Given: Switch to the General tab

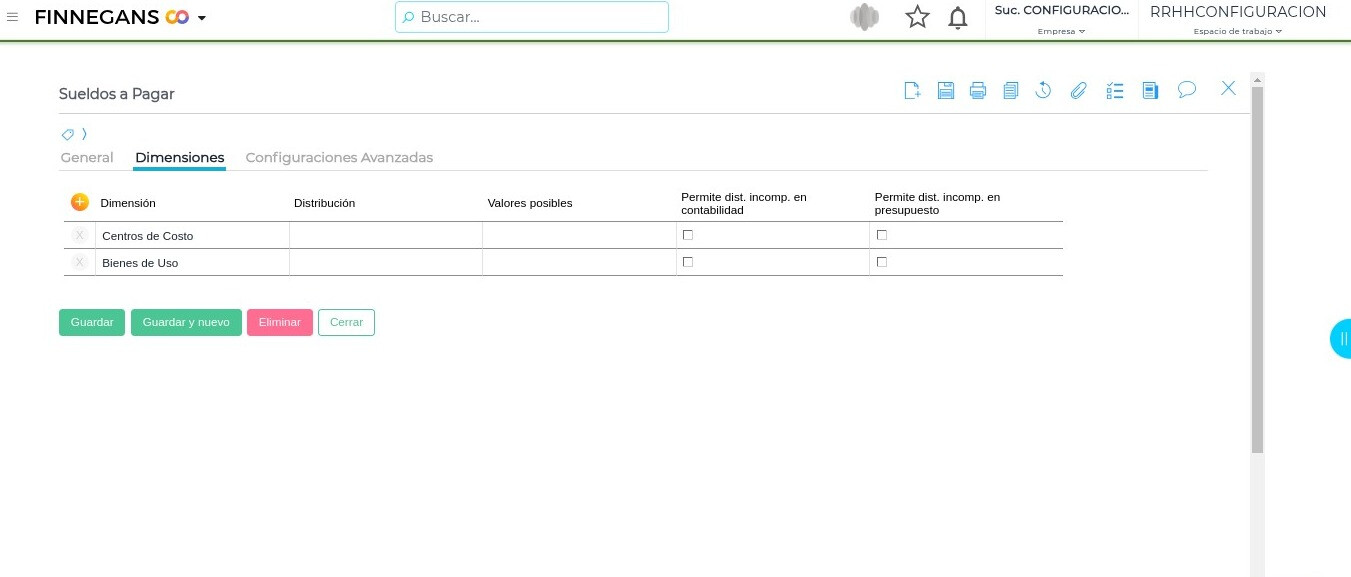Looking at the screenshot, I should pyautogui.click(x=87, y=157).
